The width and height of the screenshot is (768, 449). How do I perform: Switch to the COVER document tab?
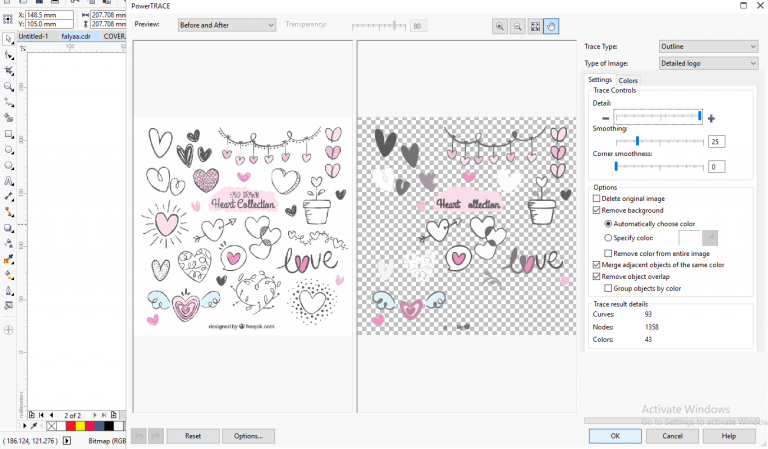(x=114, y=36)
